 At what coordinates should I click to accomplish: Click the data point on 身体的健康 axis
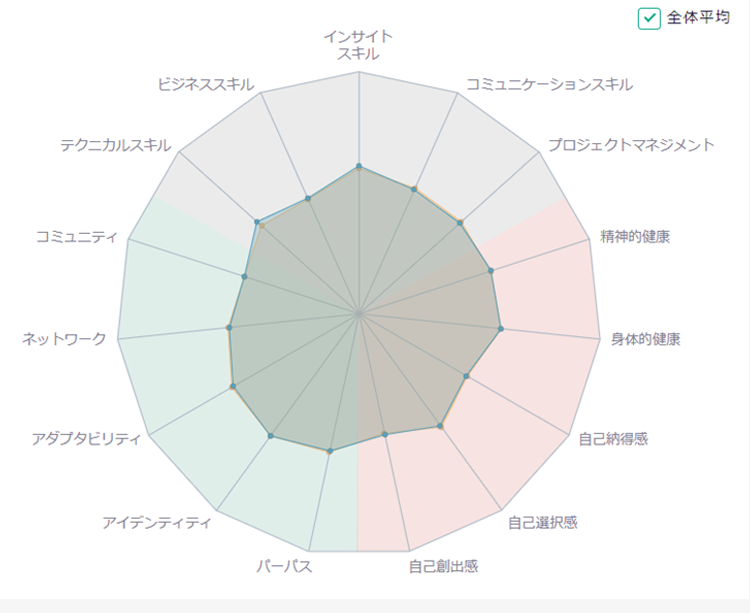point(501,328)
